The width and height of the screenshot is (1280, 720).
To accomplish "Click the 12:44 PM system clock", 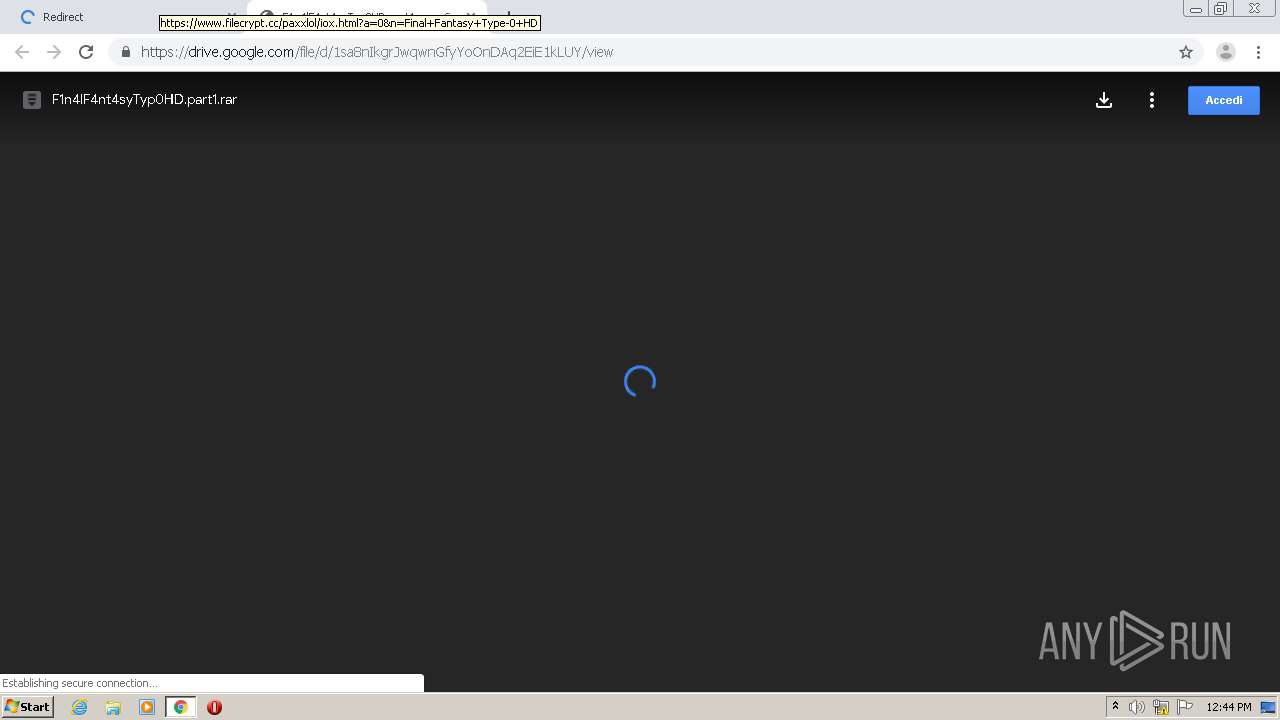I will [x=1228, y=707].
